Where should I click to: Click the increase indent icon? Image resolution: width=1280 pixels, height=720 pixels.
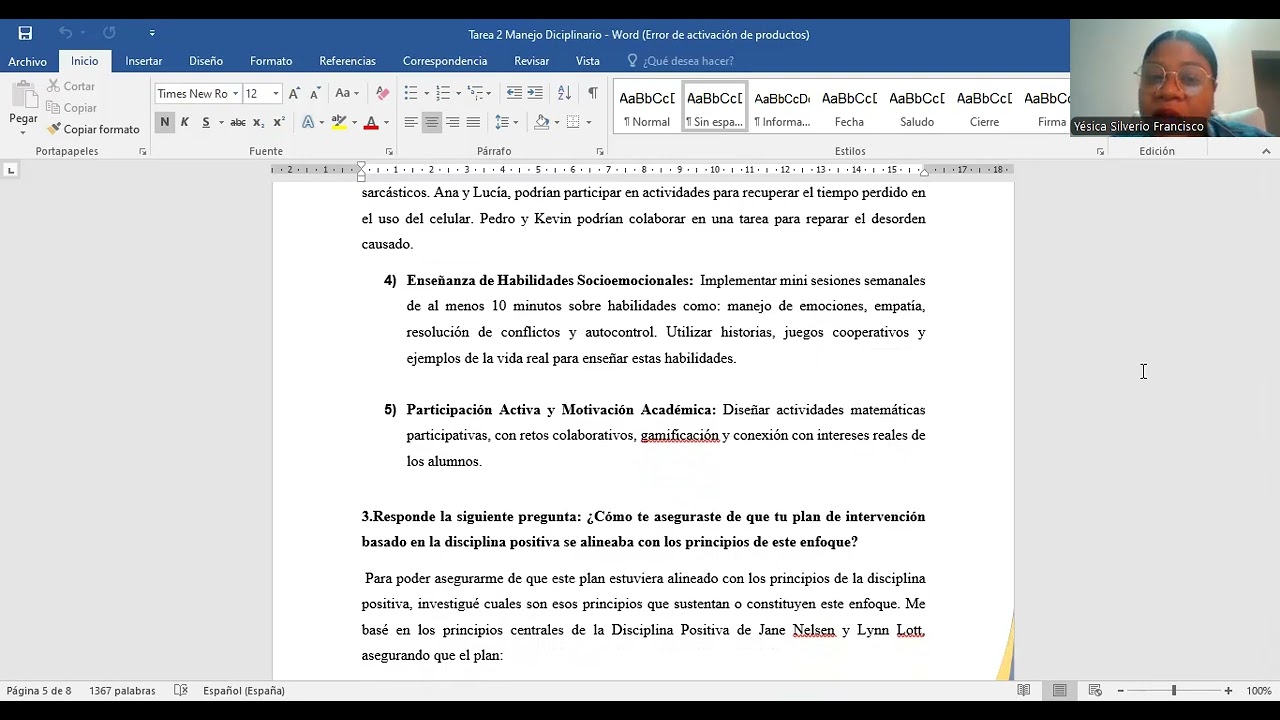coord(535,93)
